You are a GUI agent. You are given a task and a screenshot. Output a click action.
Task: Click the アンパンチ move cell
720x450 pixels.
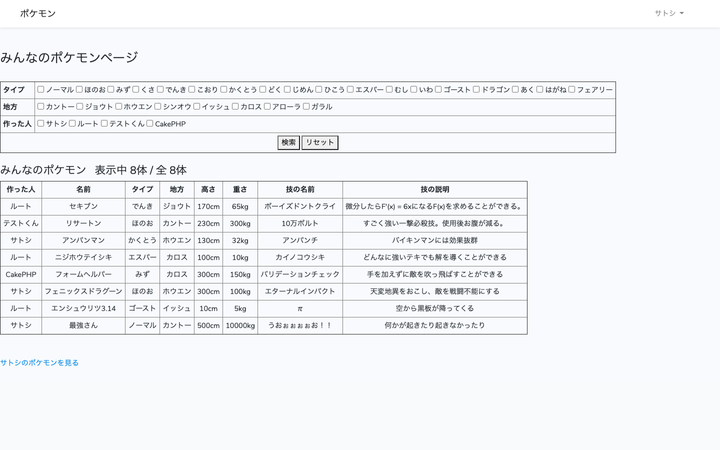[x=300, y=240]
